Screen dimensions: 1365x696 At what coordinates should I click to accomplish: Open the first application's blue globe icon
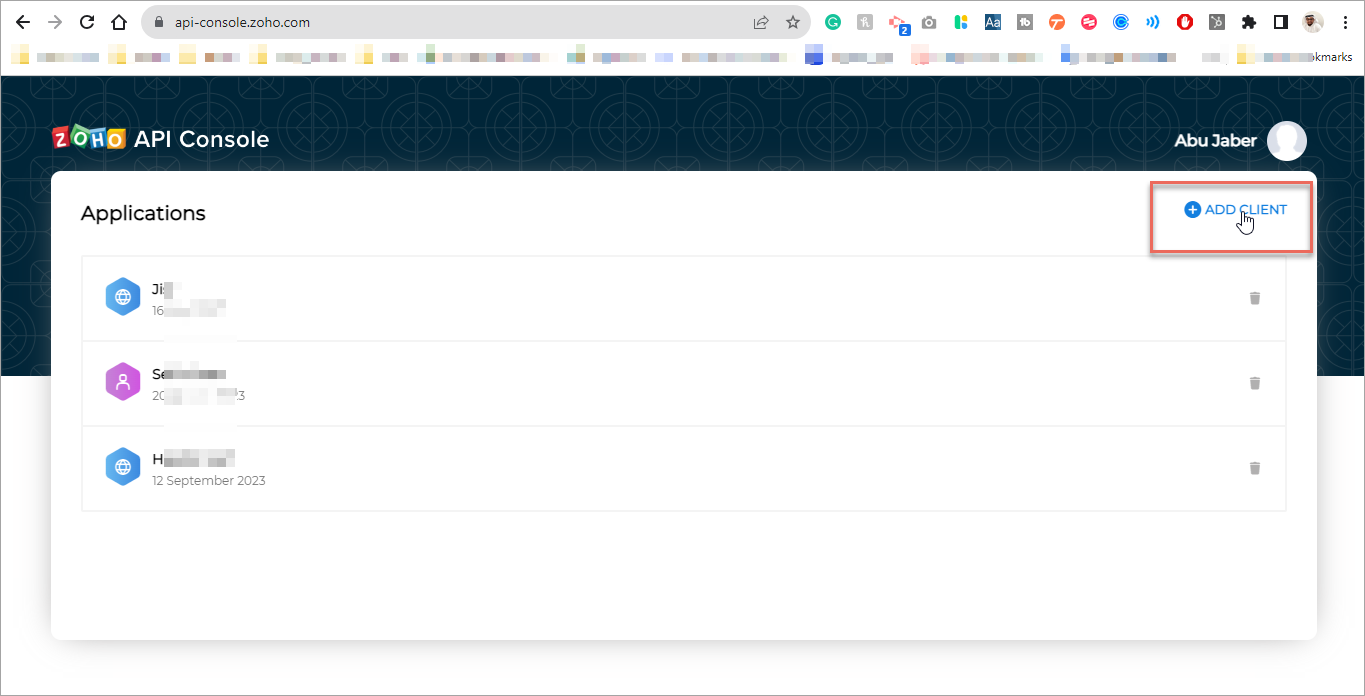pyautogui.click(x=123, y=297)
